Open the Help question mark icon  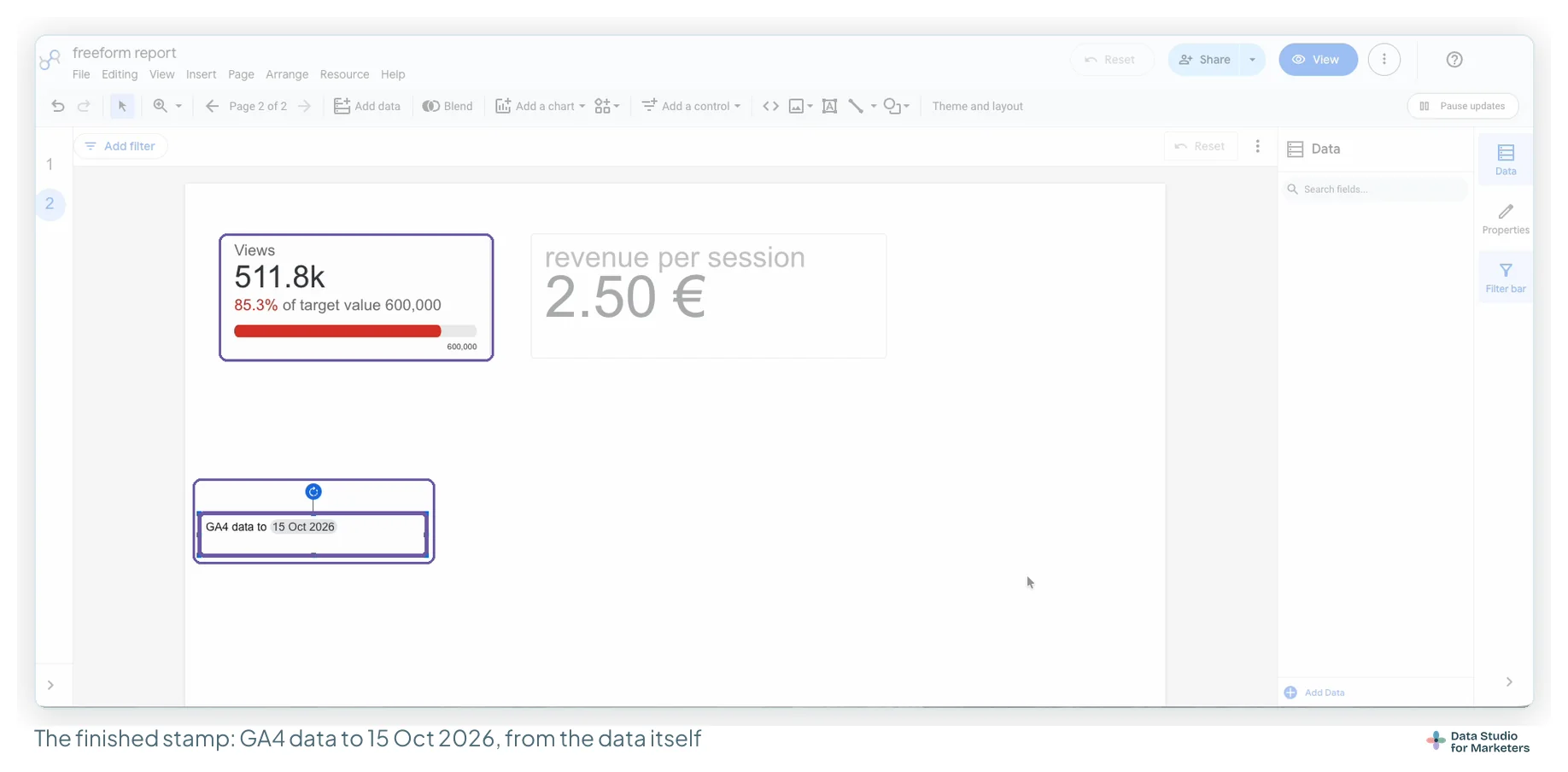(1454, 59)
